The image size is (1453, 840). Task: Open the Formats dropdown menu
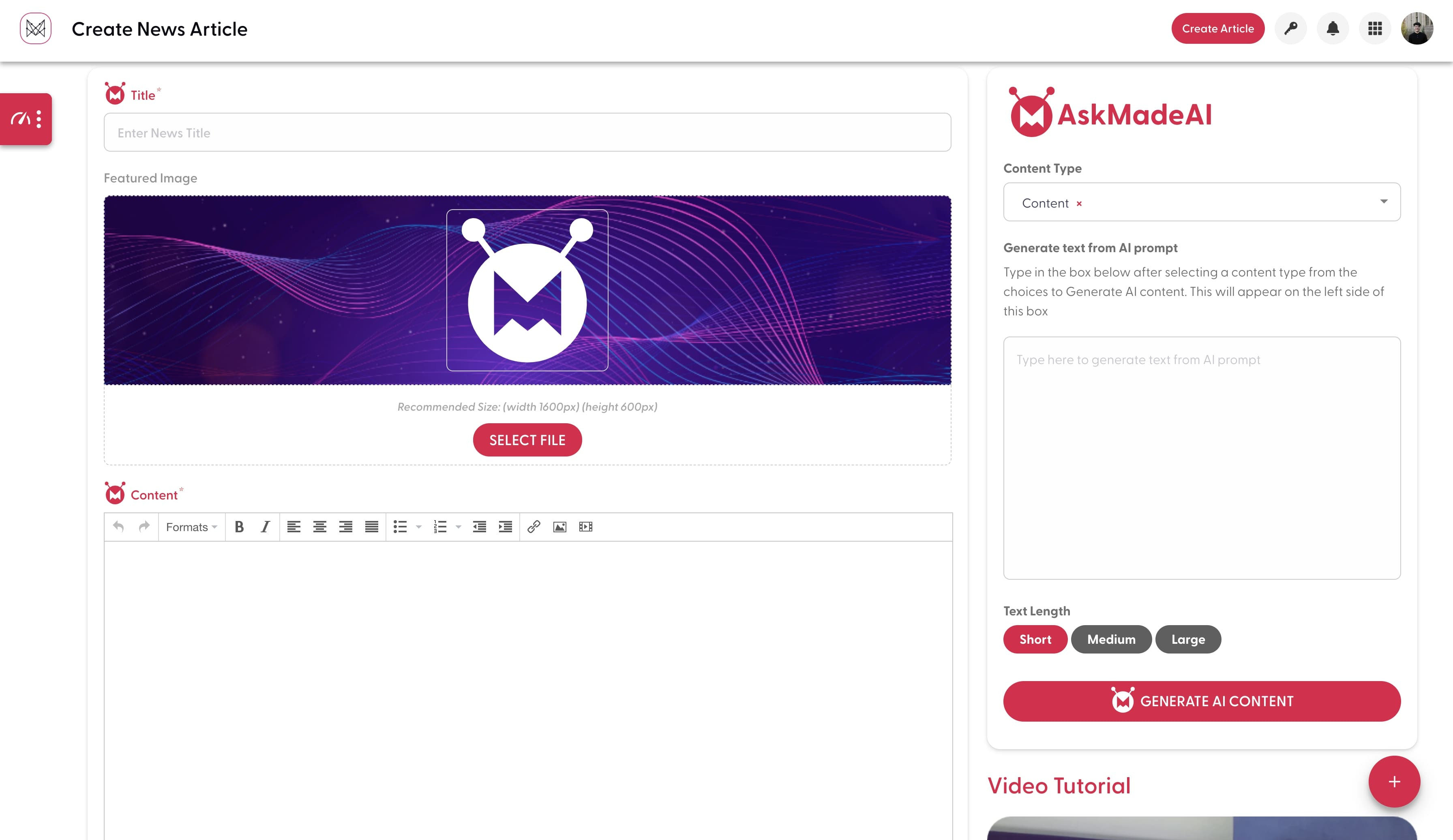[x=191, y=527]
